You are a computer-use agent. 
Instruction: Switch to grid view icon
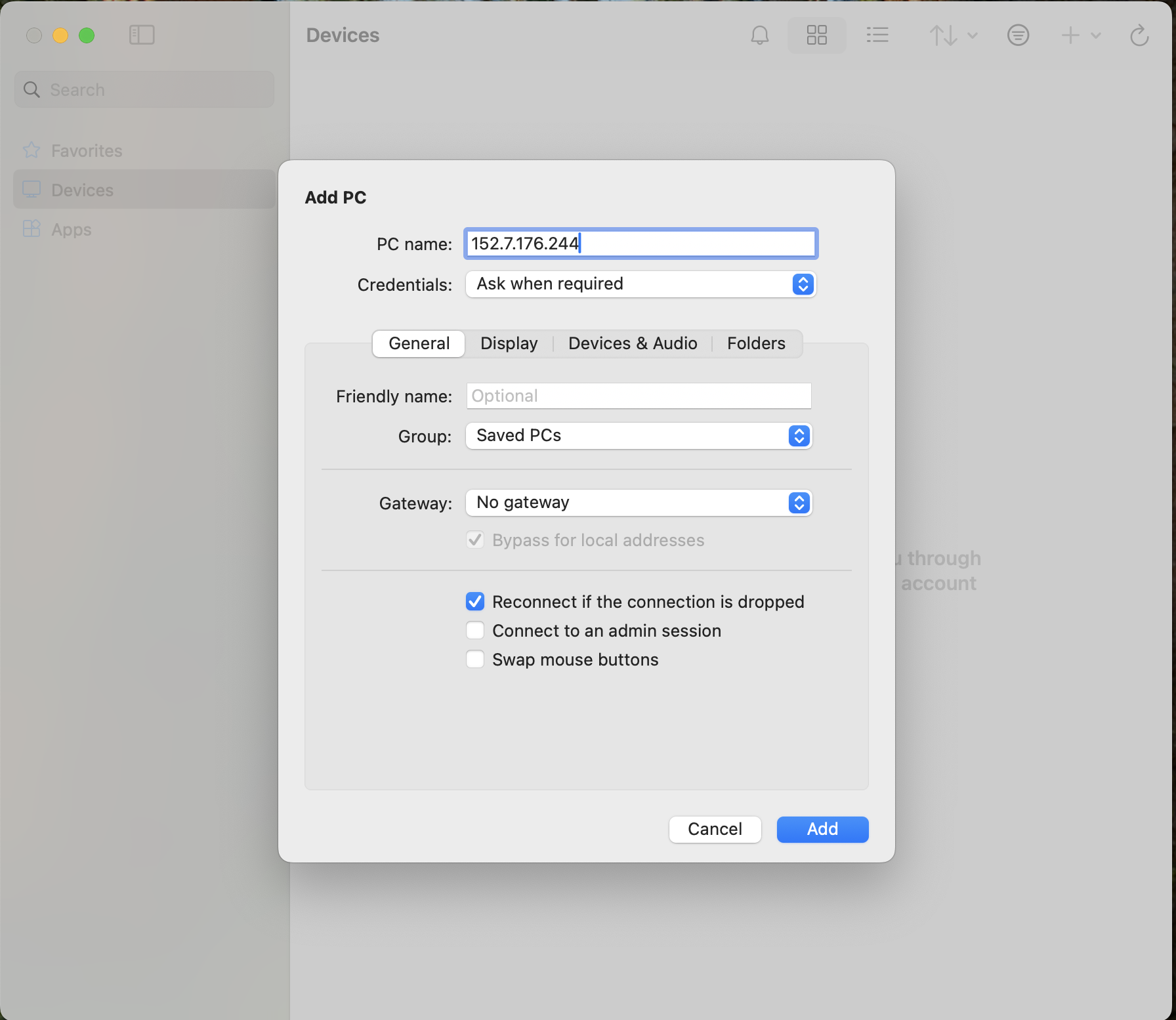pyautogui.click(x=816, y=35)
